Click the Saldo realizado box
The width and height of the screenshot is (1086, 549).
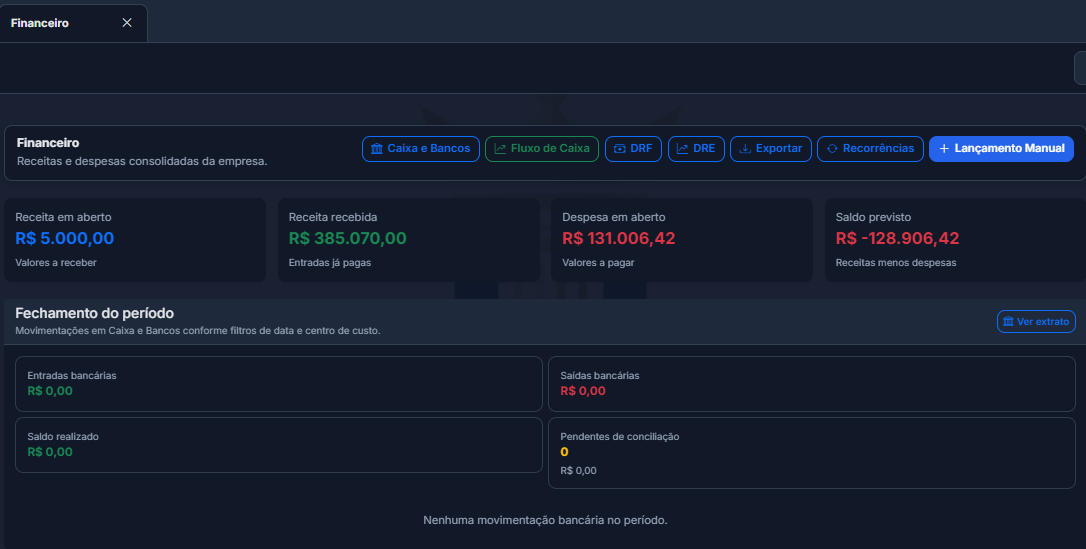278,445
